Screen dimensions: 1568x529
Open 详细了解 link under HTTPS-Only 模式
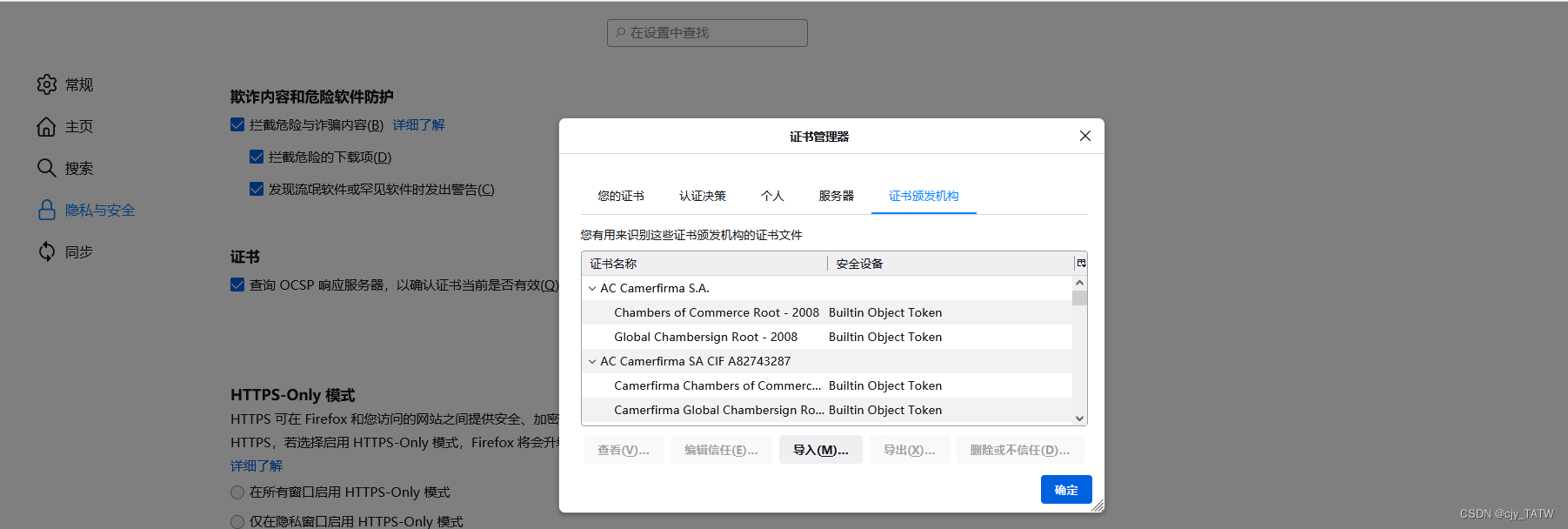(257, 465)
